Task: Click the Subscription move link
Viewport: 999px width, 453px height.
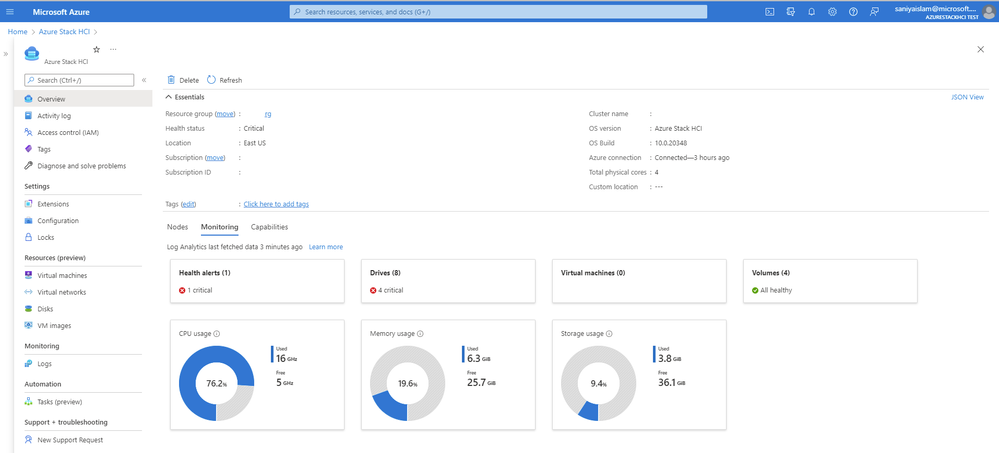Action: pyautogui.click(x=215, y=157)
